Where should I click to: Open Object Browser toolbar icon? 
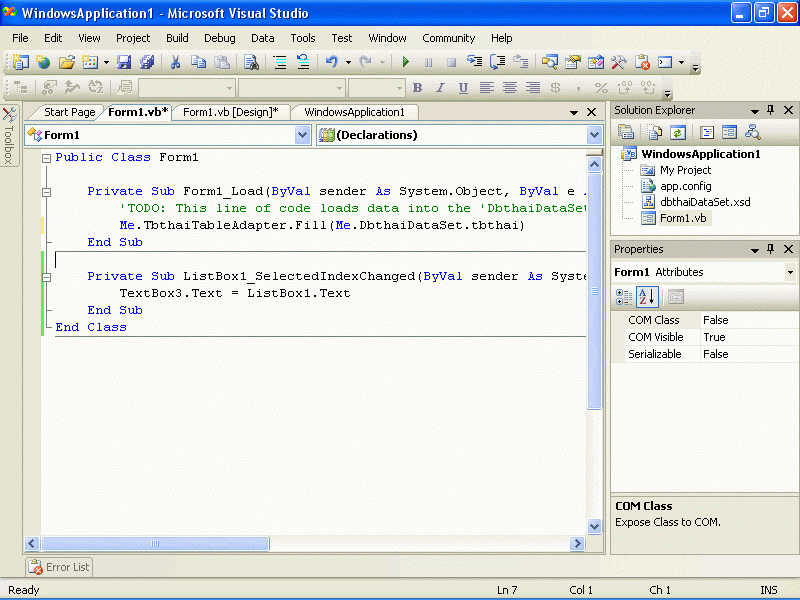pos(595,62)
